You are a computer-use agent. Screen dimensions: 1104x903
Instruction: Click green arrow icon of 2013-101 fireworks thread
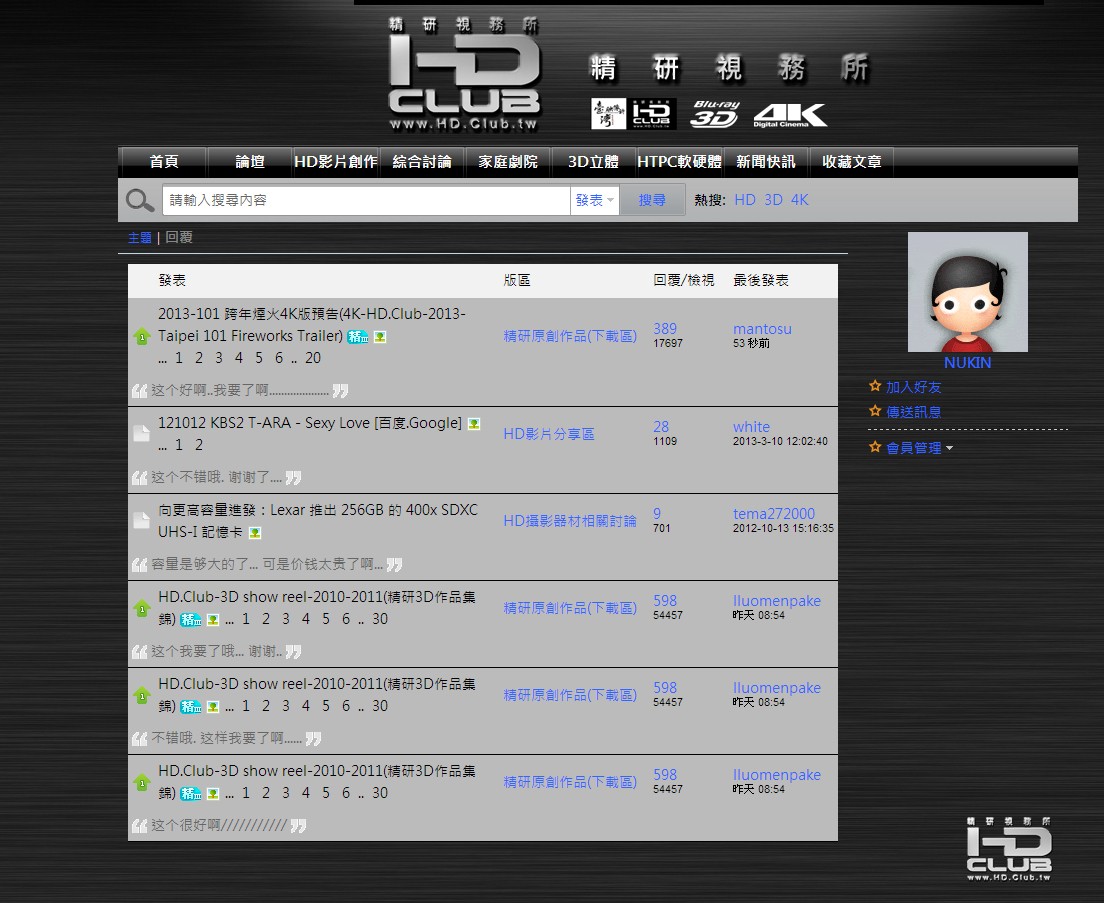click(142, 336)
